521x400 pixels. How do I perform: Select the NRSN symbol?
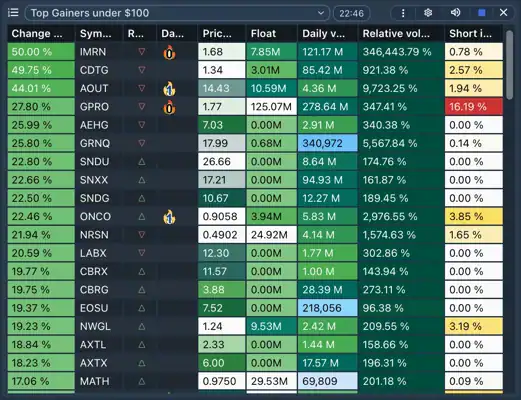coord(94,235)
